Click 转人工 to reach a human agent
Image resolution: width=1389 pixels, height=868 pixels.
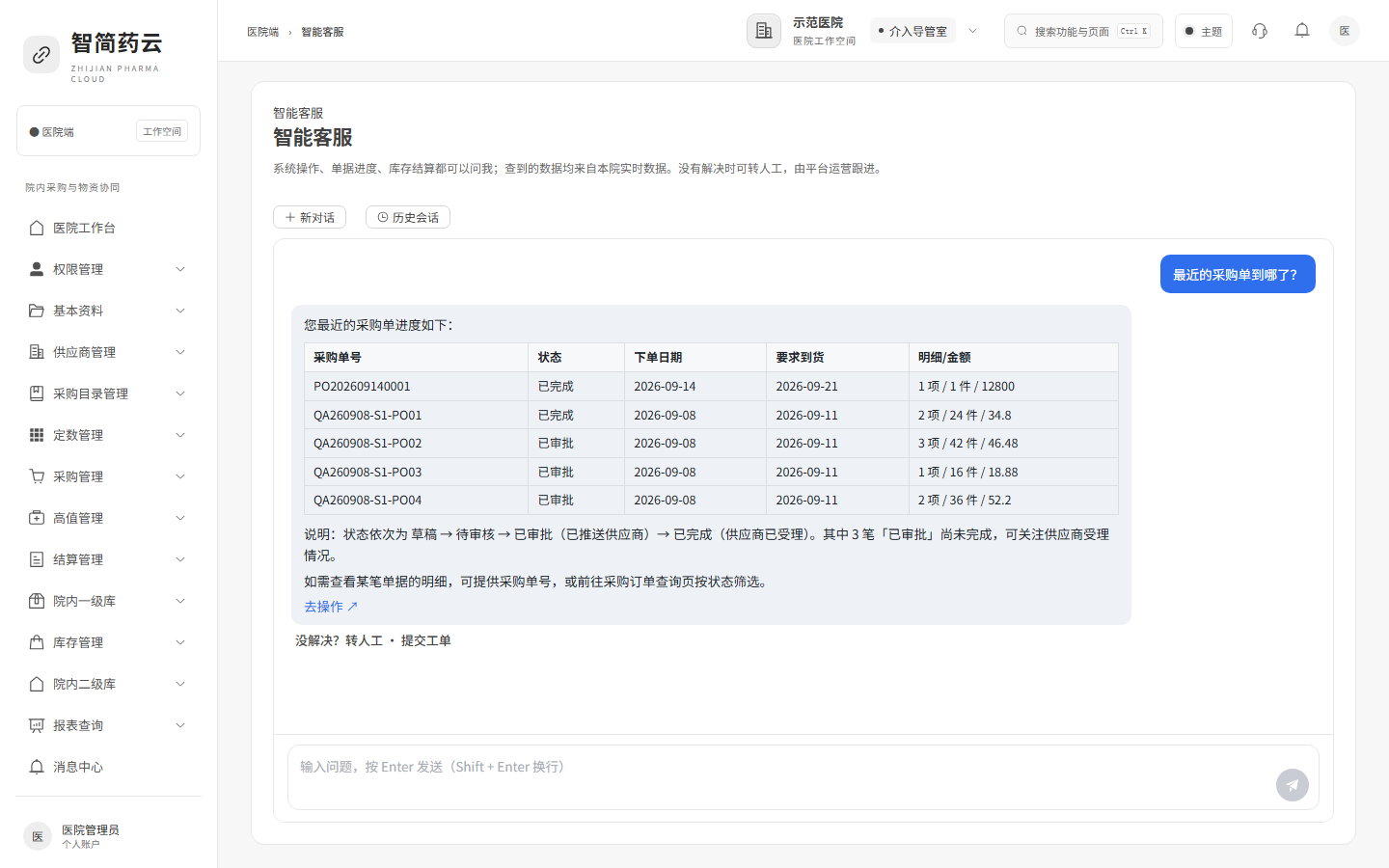365,640
